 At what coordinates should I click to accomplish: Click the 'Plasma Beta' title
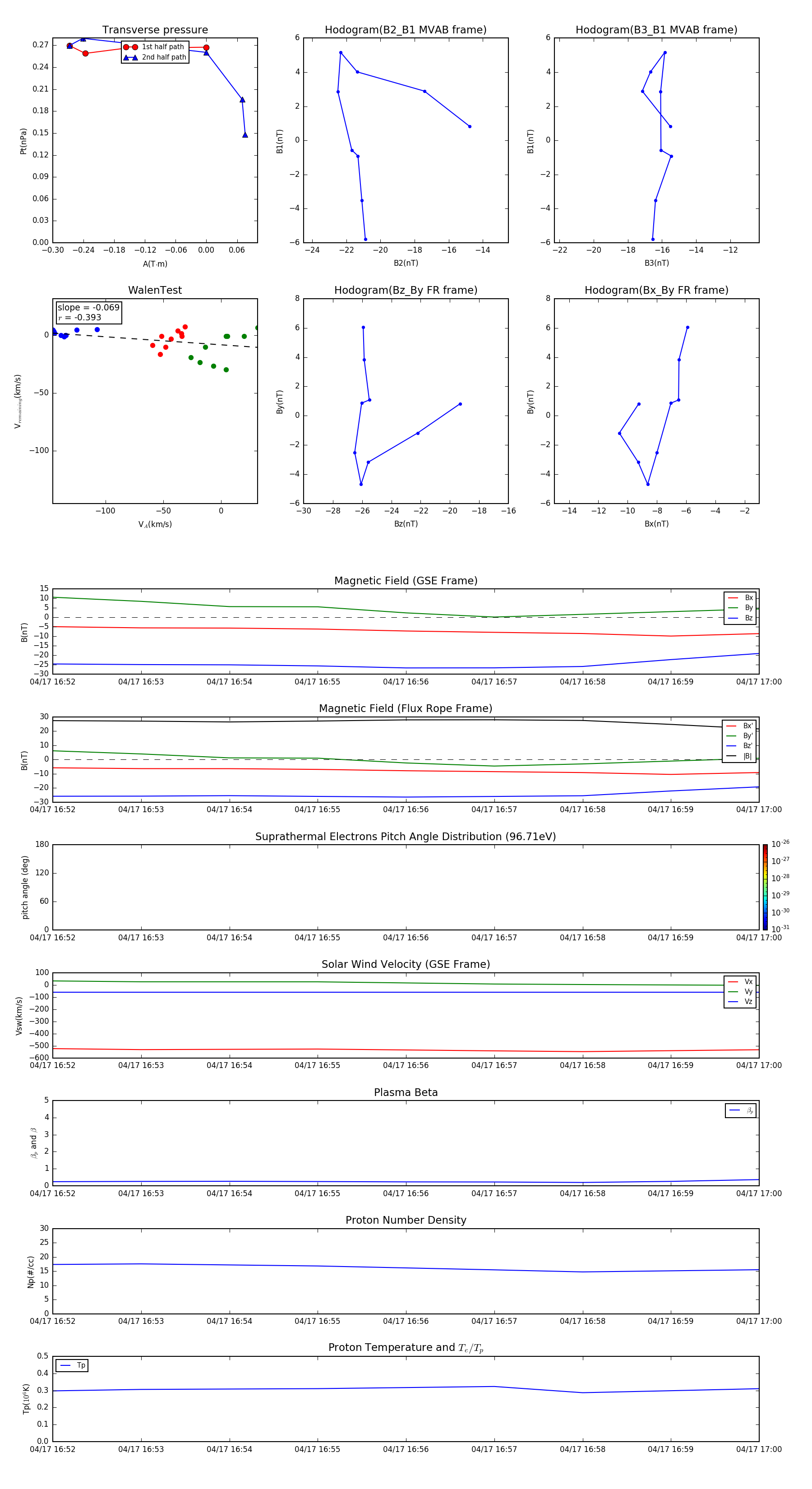pos(406,1093)
